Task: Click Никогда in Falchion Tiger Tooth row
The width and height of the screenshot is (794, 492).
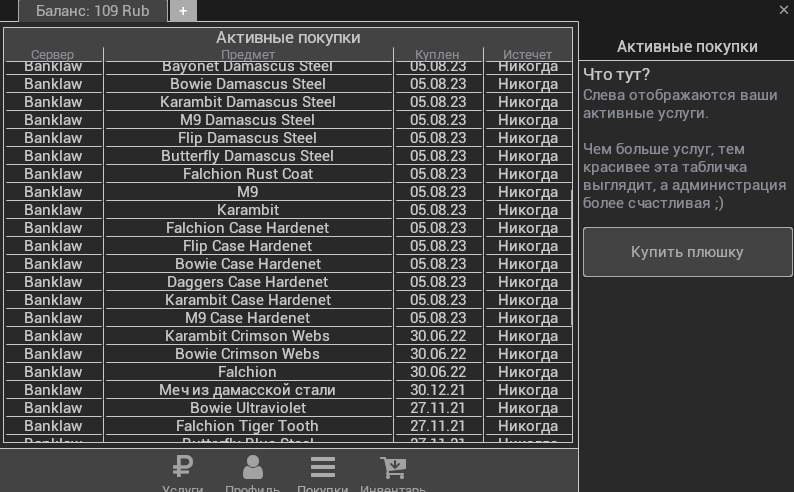Action: pos(528,425)
